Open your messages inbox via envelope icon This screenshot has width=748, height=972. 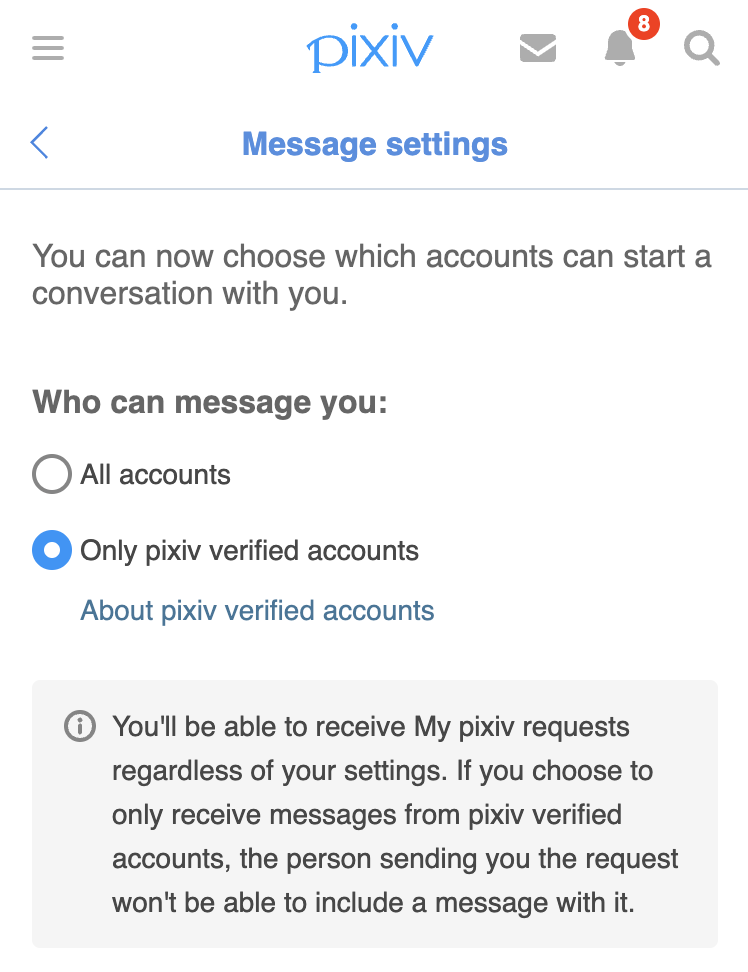(x=538, y=47)
